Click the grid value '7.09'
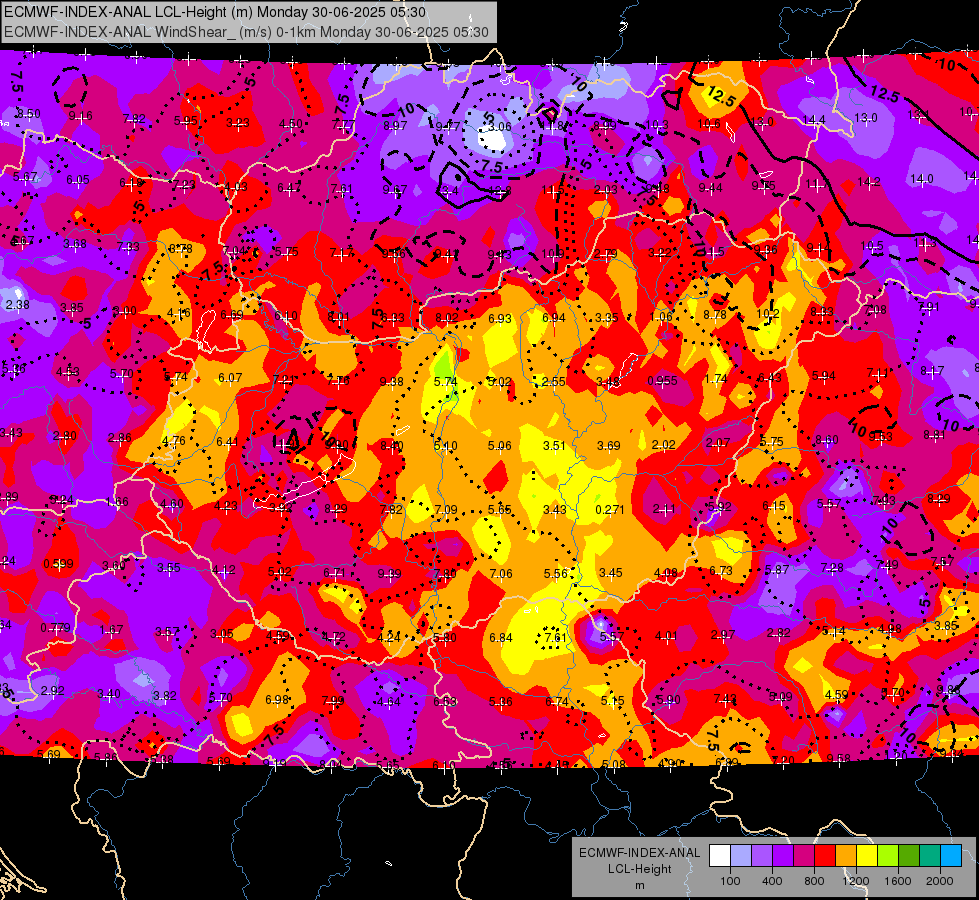979x900 pixels. (x=446, y=510)
